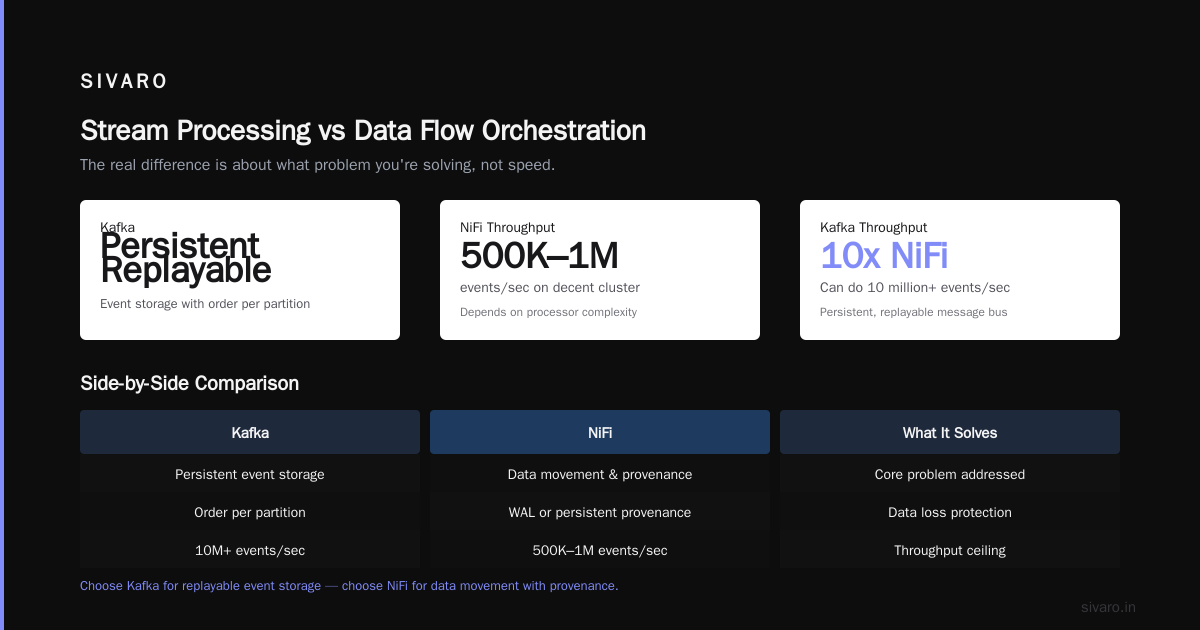The height and width of the screenshot is (630, 1200).
Task: Click the SIVARO logo text
Action: click(124, 82)
